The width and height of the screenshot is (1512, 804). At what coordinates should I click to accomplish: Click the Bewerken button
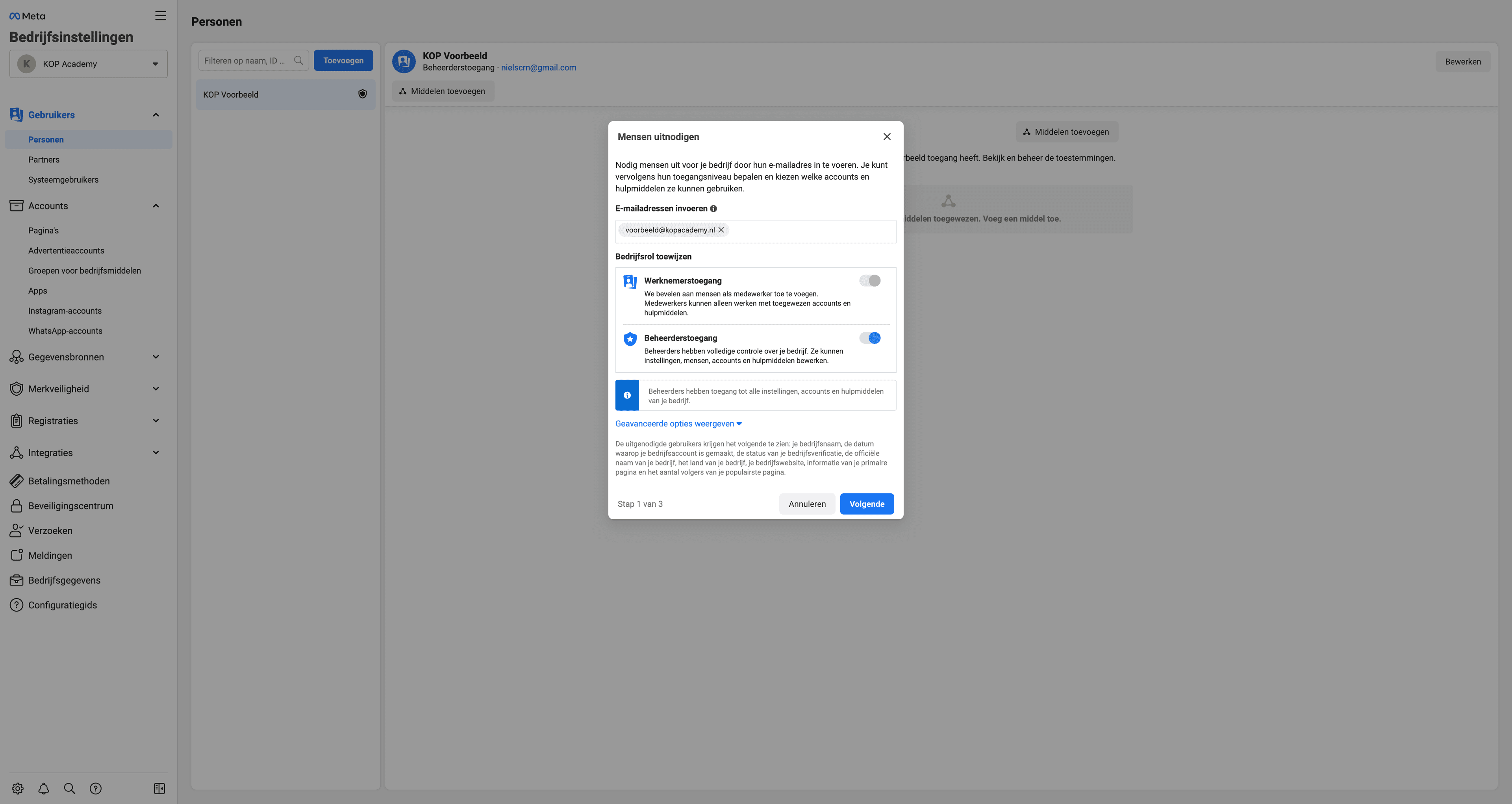click(1463, 62)
